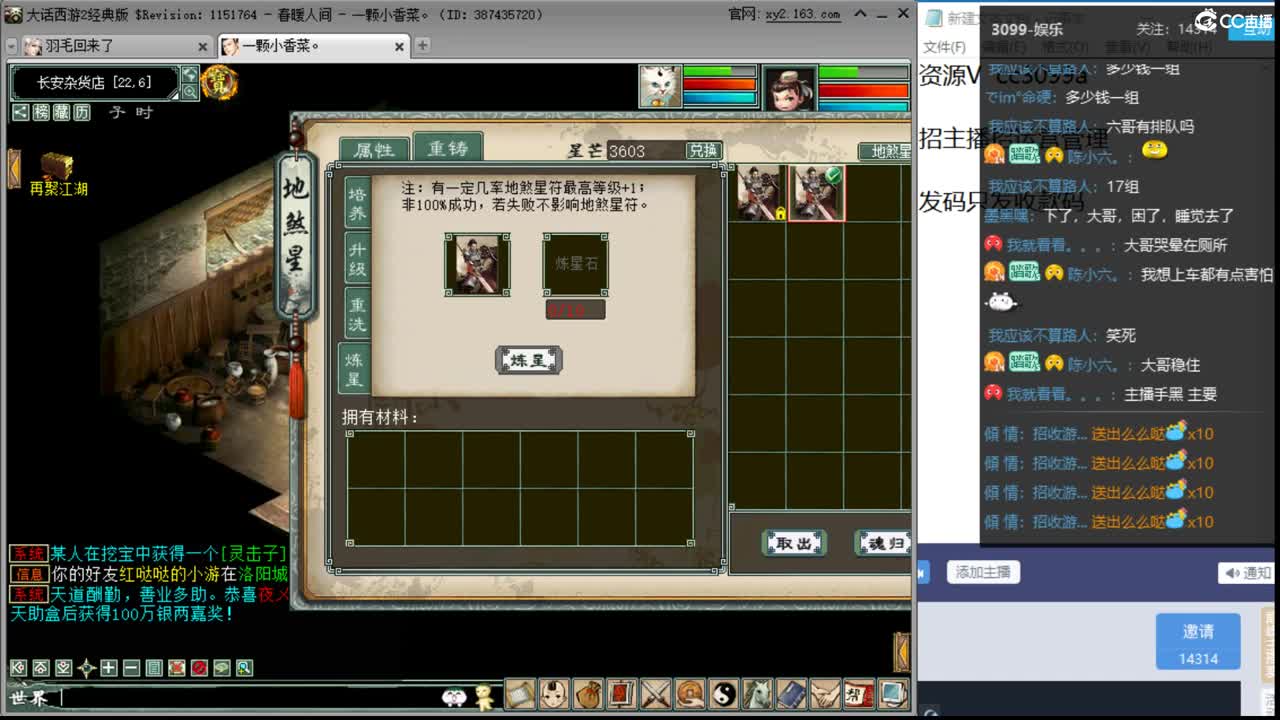Open the monitor system settings icon
Viewport: 1280px width, 720px height.
point(891,693)
